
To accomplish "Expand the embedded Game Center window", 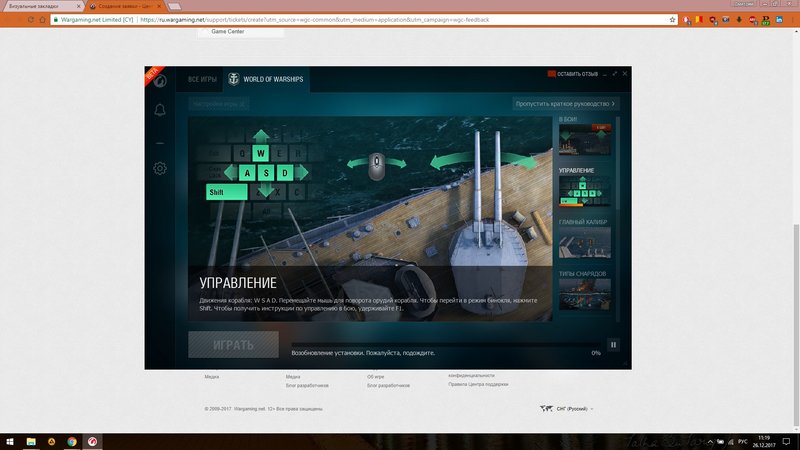I will click(x=615, y=74).
